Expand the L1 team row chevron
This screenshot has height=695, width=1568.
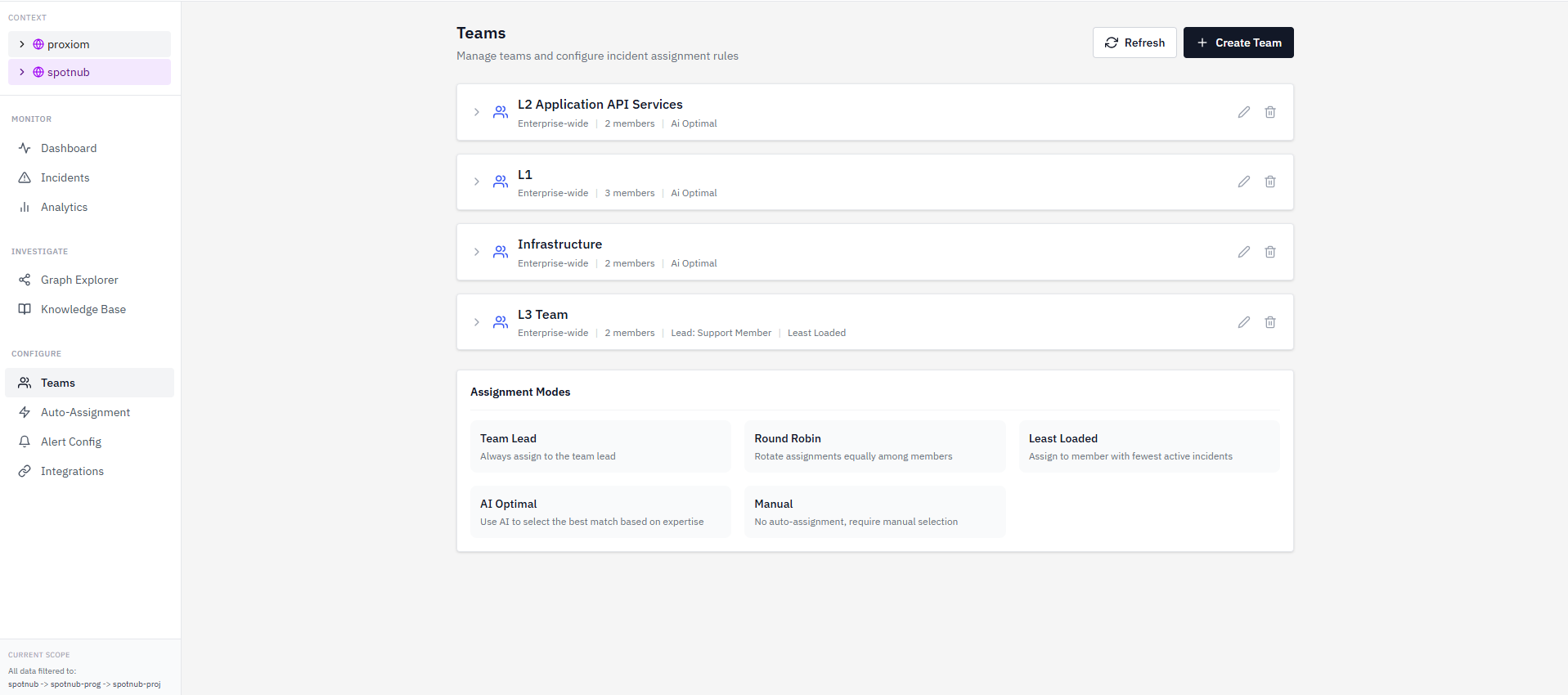pos(477,182)
